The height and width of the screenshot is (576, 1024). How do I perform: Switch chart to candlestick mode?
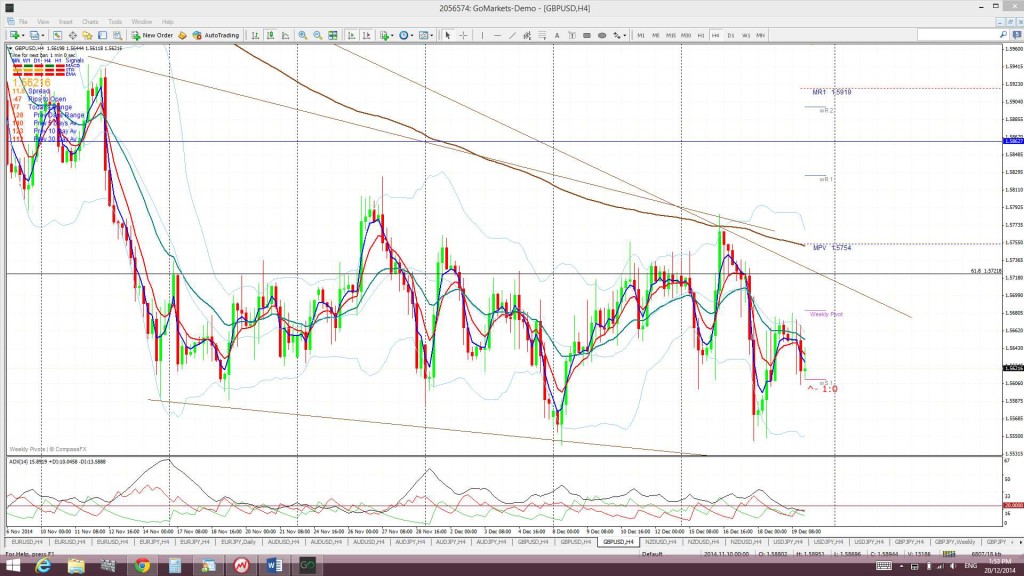[270, 35]
